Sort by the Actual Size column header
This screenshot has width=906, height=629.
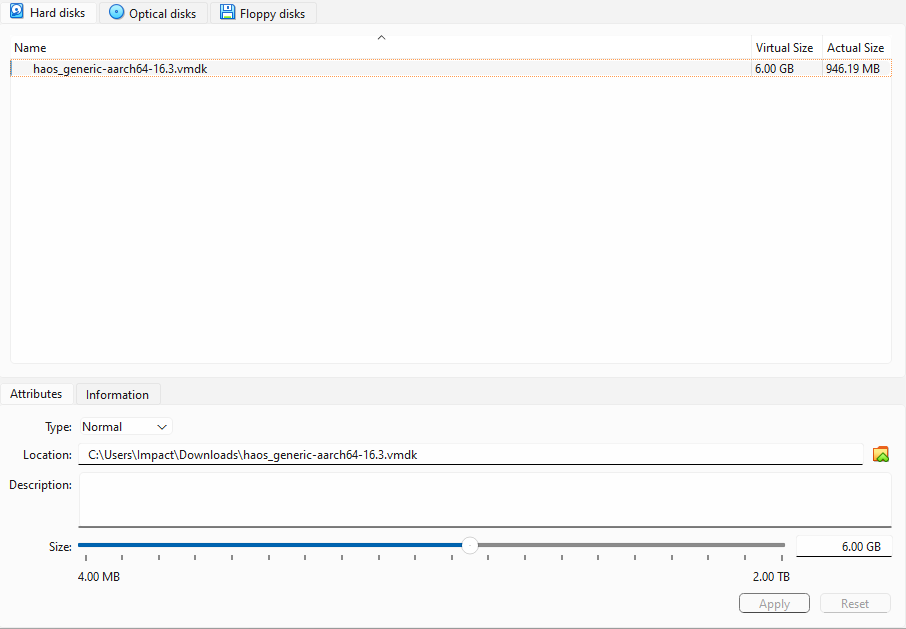[855, 48]
